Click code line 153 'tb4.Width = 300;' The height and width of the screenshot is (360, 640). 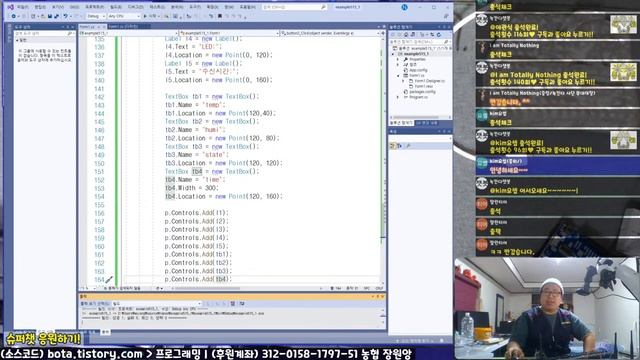[192, 188]
